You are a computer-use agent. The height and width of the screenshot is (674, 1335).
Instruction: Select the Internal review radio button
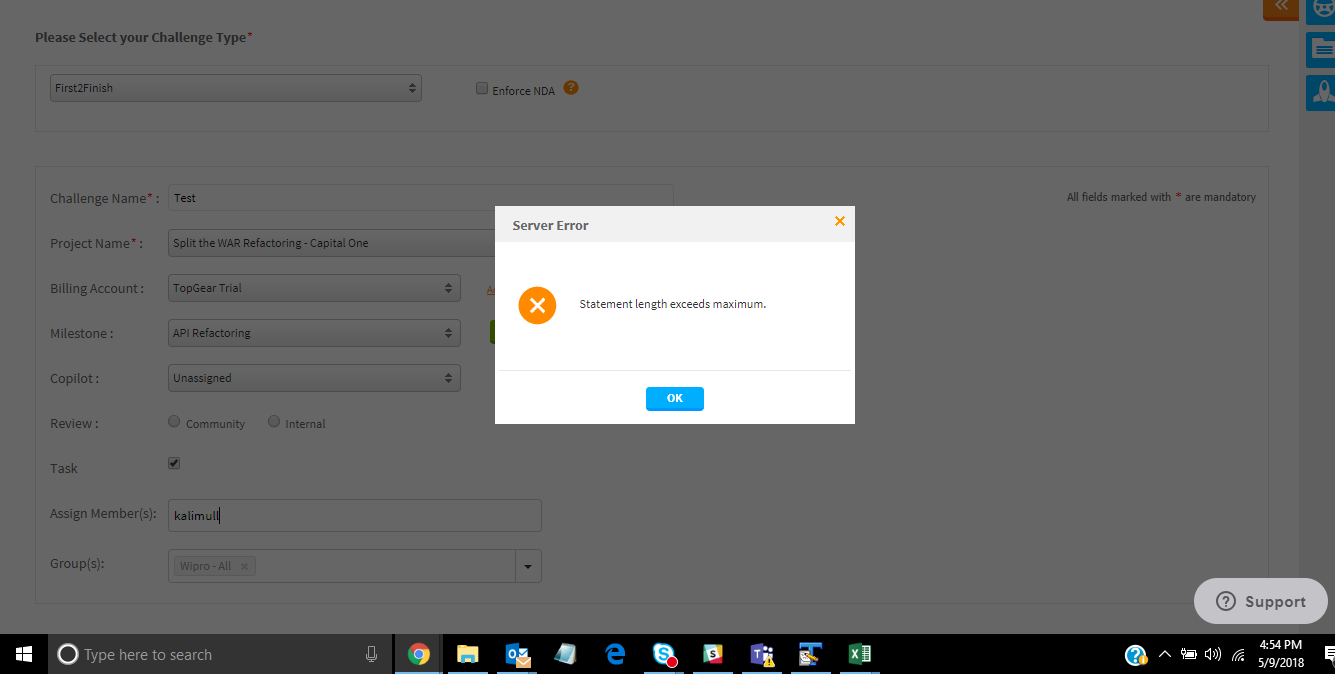click(x=274, y=422)
